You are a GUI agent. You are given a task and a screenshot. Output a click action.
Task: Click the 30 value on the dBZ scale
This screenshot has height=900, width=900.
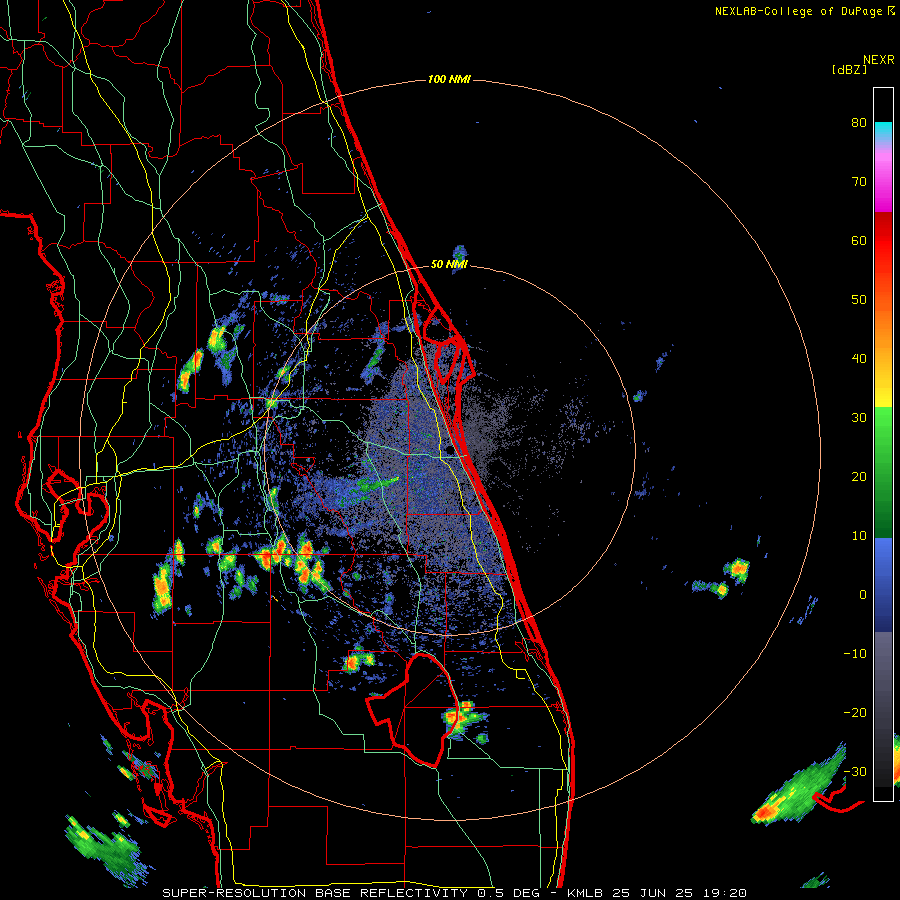859,418
